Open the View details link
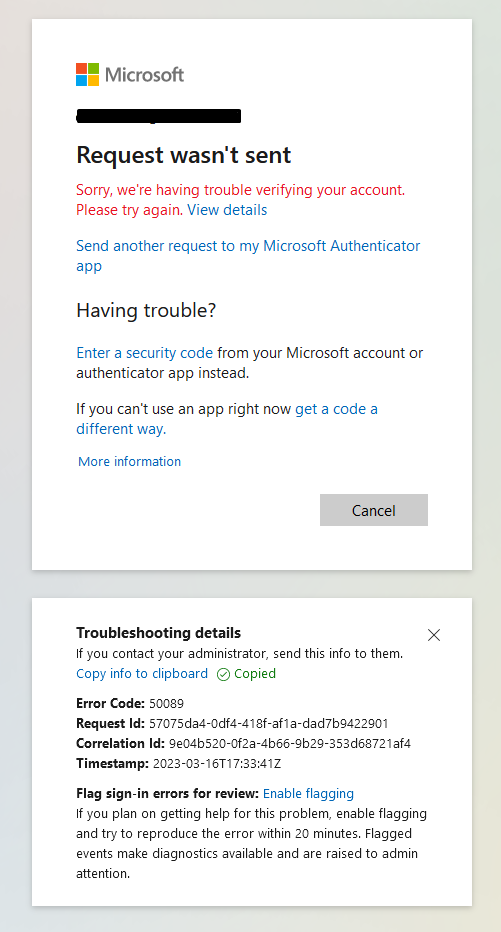 [x=227, y=210]
